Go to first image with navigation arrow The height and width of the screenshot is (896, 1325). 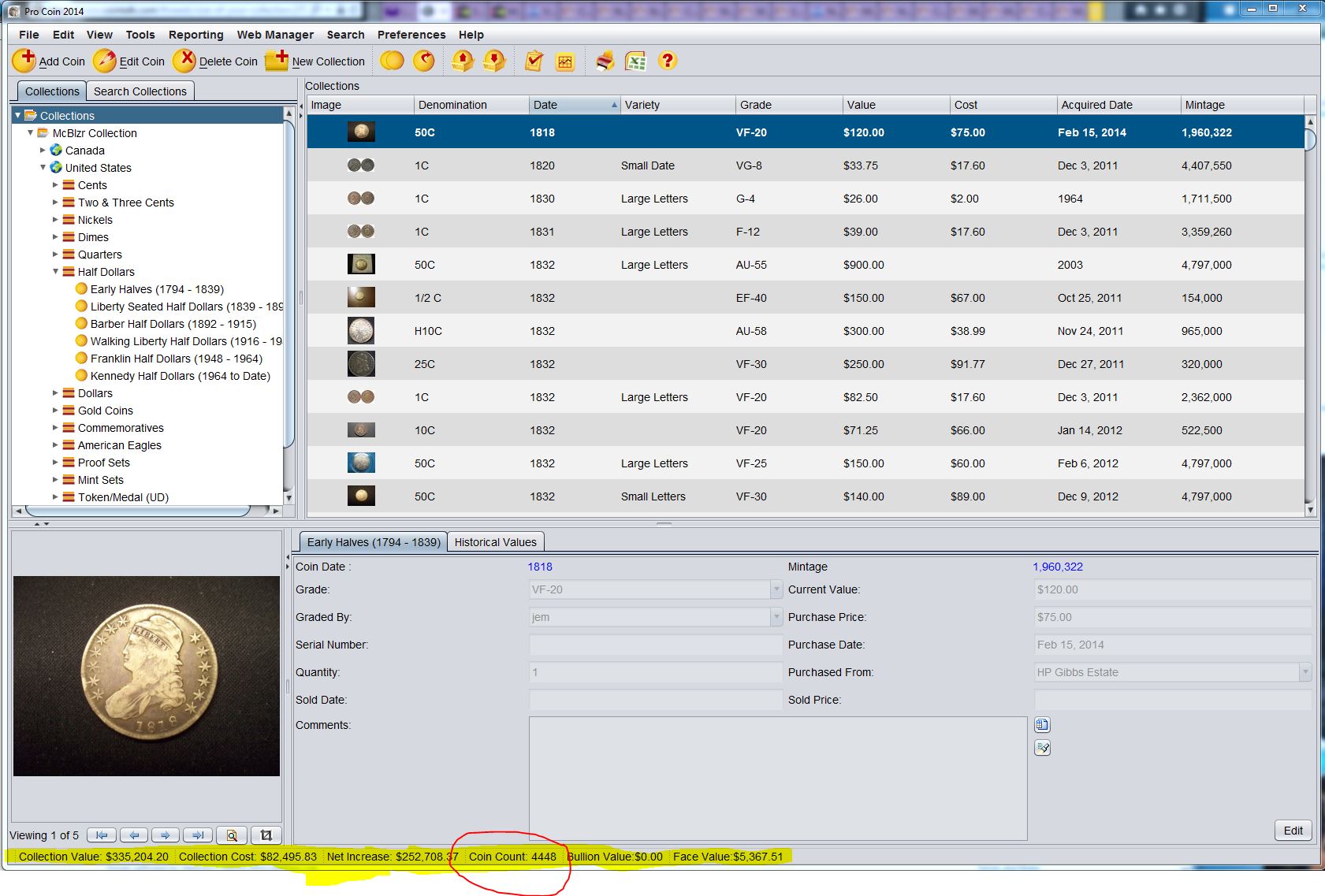pyautogui.click(x=102, y=835)
